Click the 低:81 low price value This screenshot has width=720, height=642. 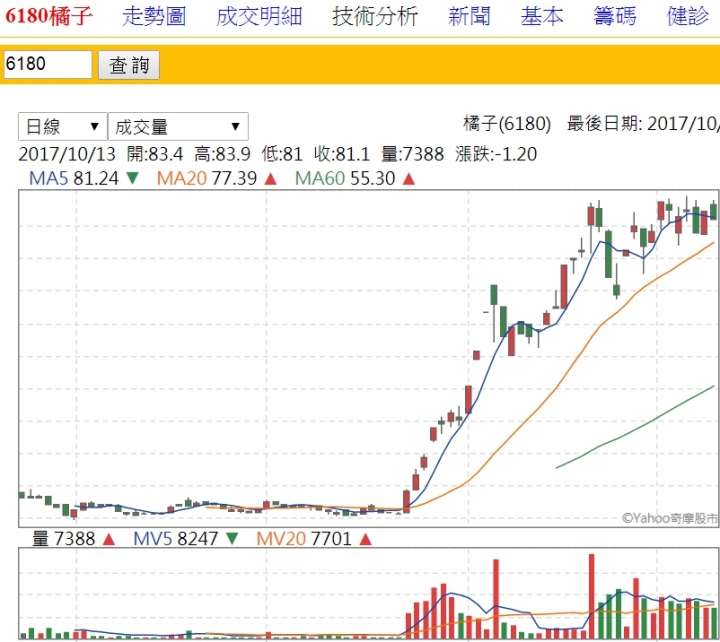[x=282, y=154]
